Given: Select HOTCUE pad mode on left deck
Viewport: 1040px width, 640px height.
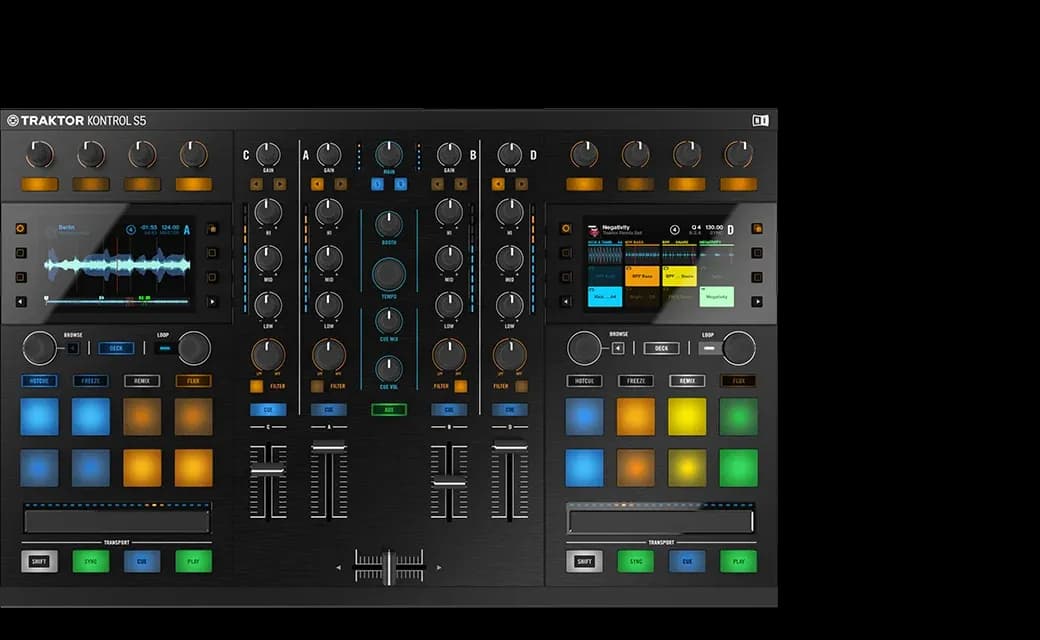Looking at the screenshot, I should coord(39,381).
